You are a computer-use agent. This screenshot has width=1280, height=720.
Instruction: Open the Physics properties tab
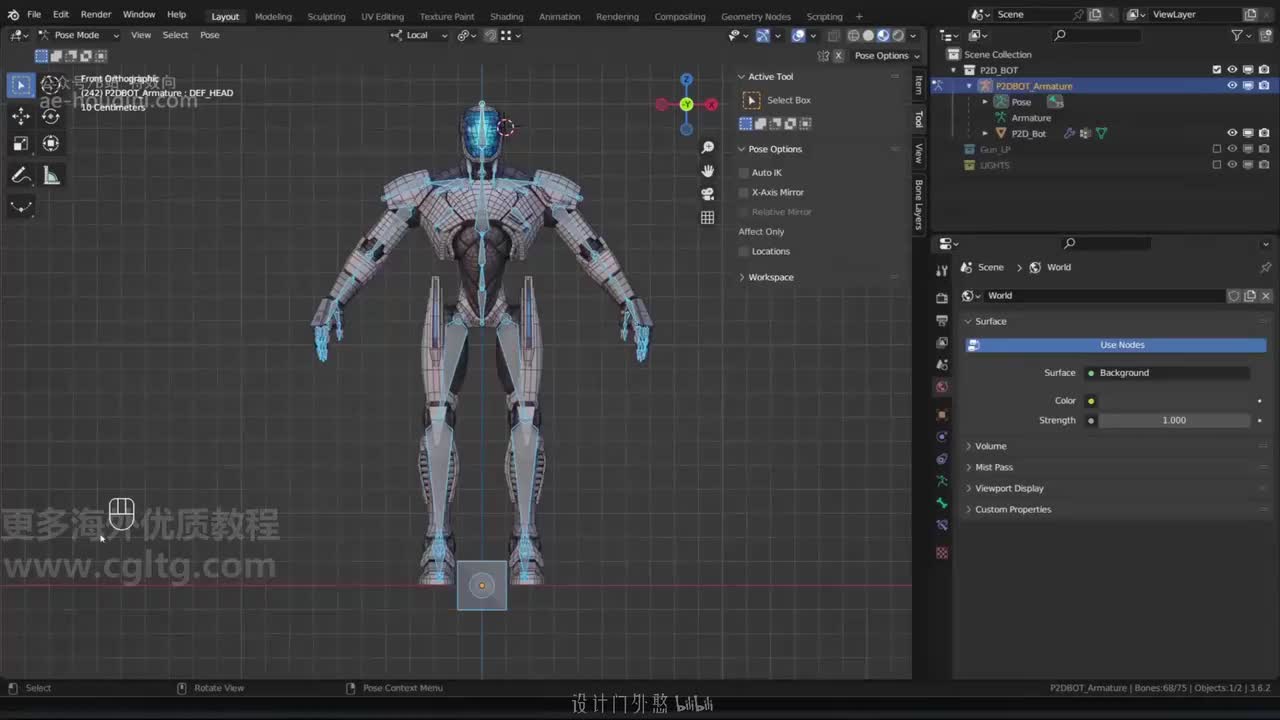click(x=942, y=437)
